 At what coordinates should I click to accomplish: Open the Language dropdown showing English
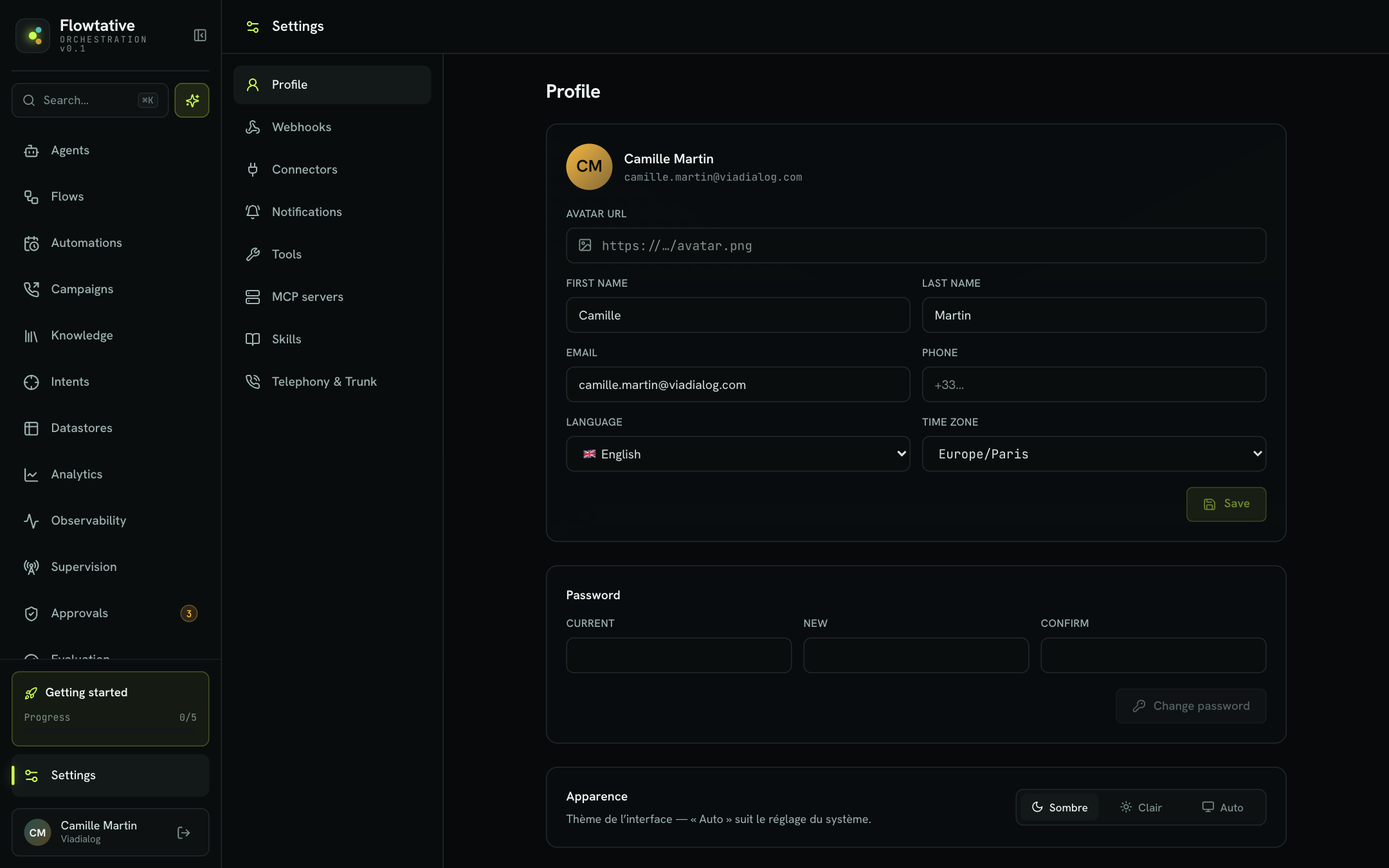pyautogui.click(x=738, y=454)
